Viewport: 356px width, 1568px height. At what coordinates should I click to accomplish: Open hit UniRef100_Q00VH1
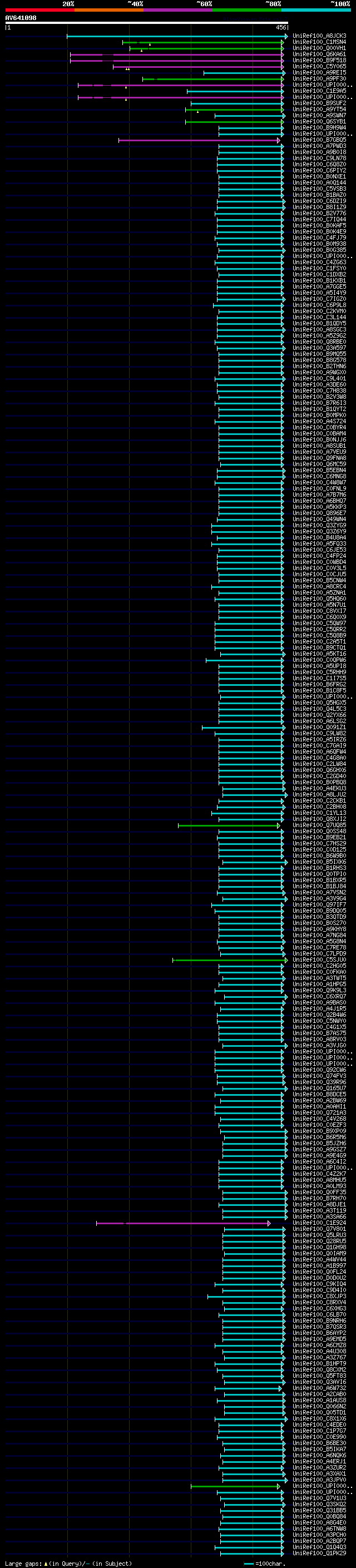[319, 48]
